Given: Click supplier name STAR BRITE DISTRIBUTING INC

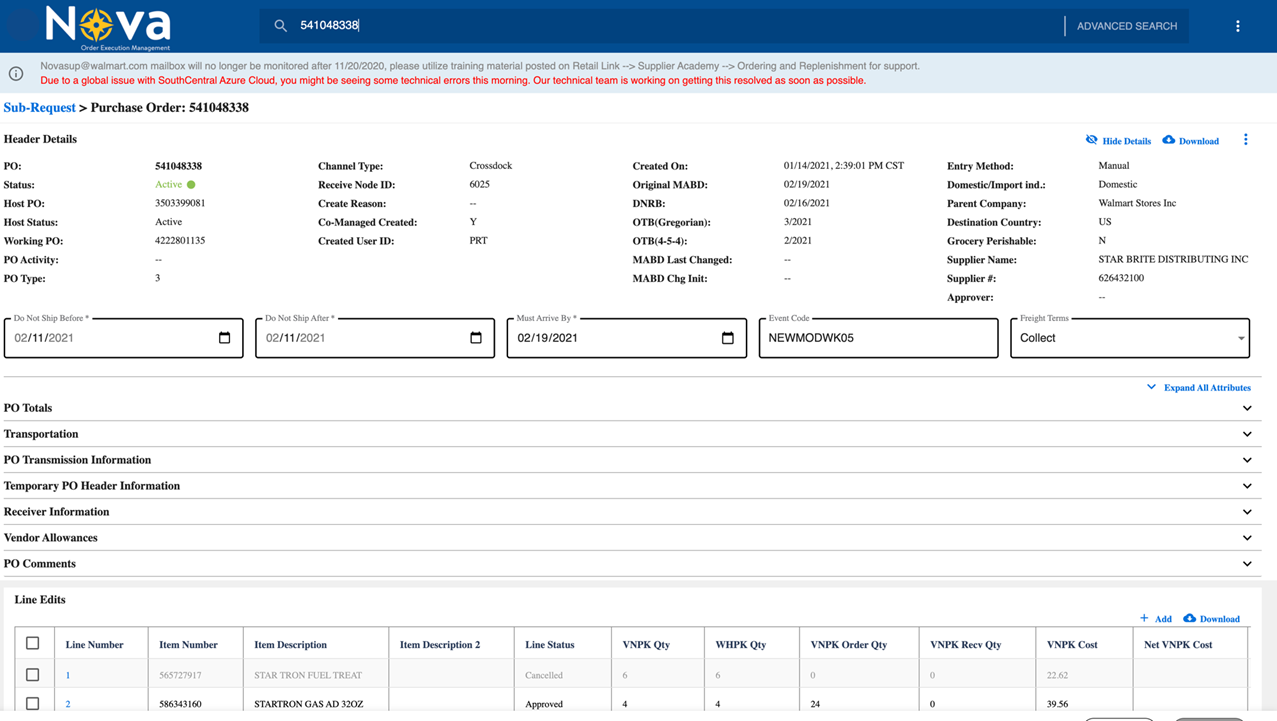Looking at the screenshot, I should (x=1173, y=260).
